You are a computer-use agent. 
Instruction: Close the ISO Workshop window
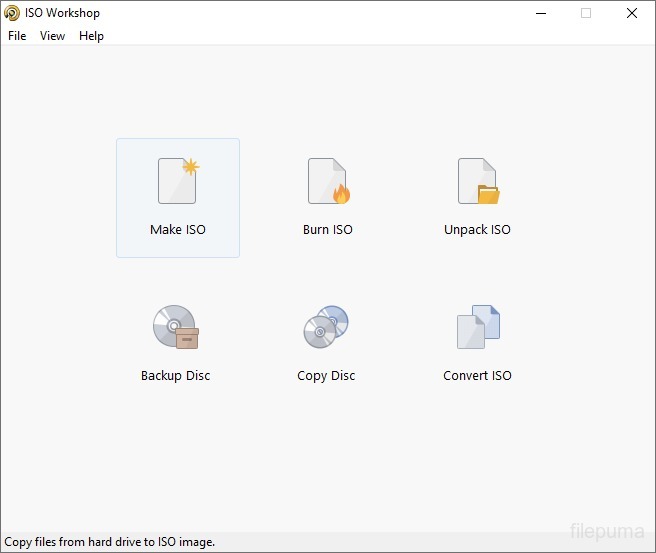point(632,13)
